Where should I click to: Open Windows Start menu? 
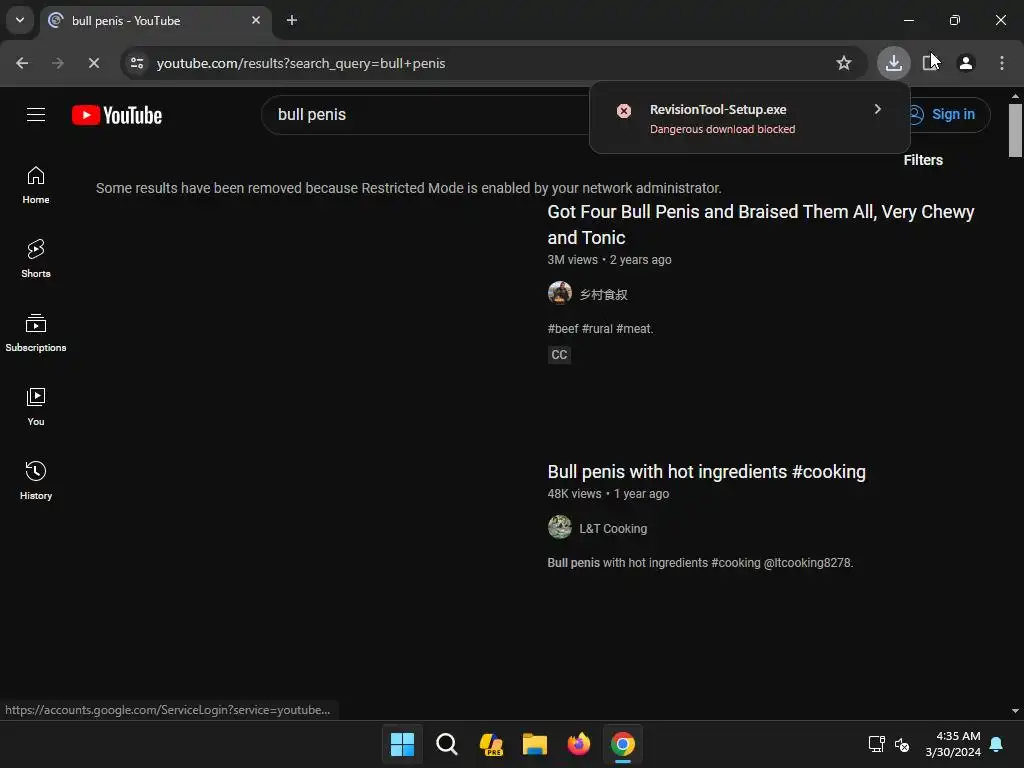click(402, 744)
